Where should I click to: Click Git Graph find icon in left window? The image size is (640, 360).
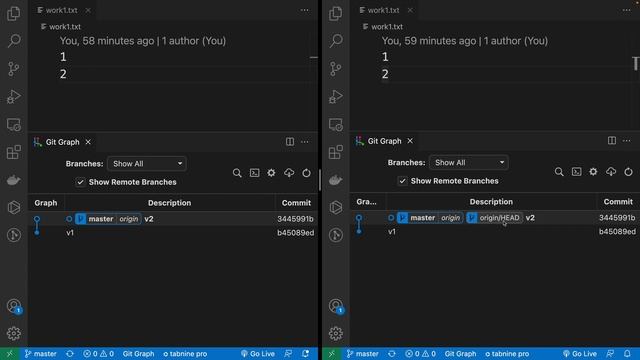237,173
